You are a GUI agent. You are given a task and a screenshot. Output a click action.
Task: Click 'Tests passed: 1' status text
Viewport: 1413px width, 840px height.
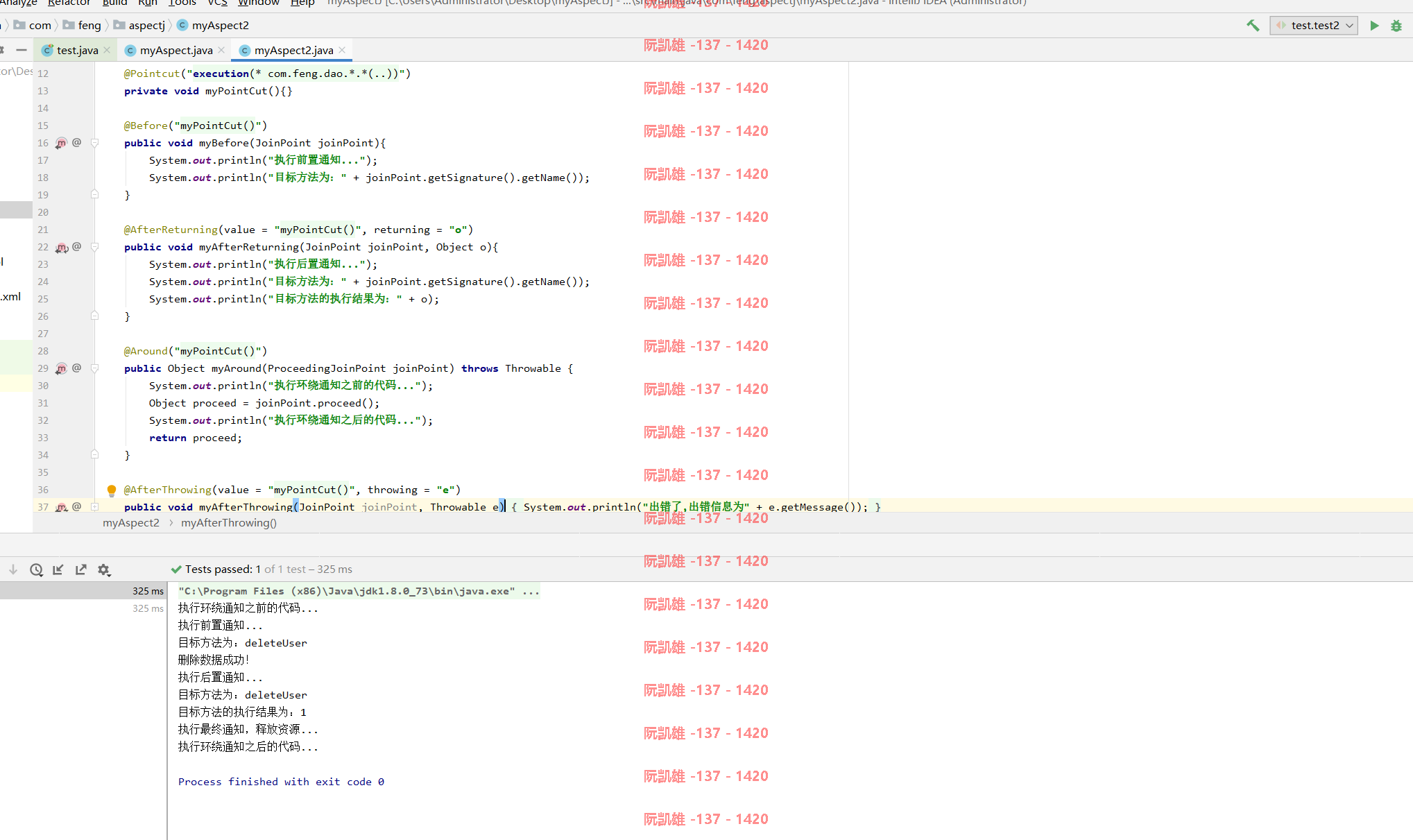(223, 569)
